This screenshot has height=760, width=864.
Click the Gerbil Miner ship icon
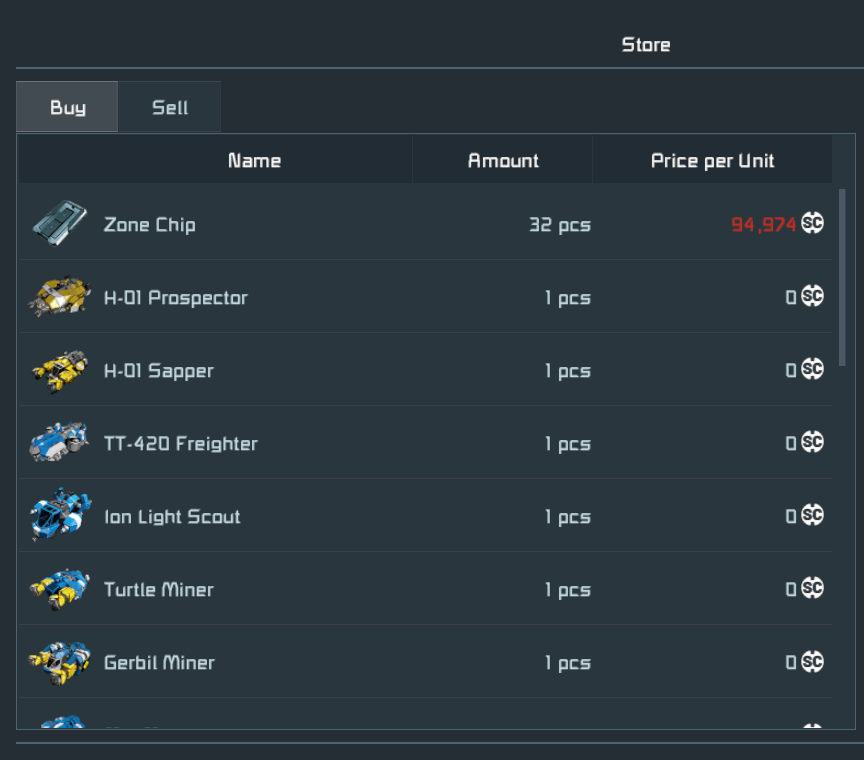click(60, 662)
